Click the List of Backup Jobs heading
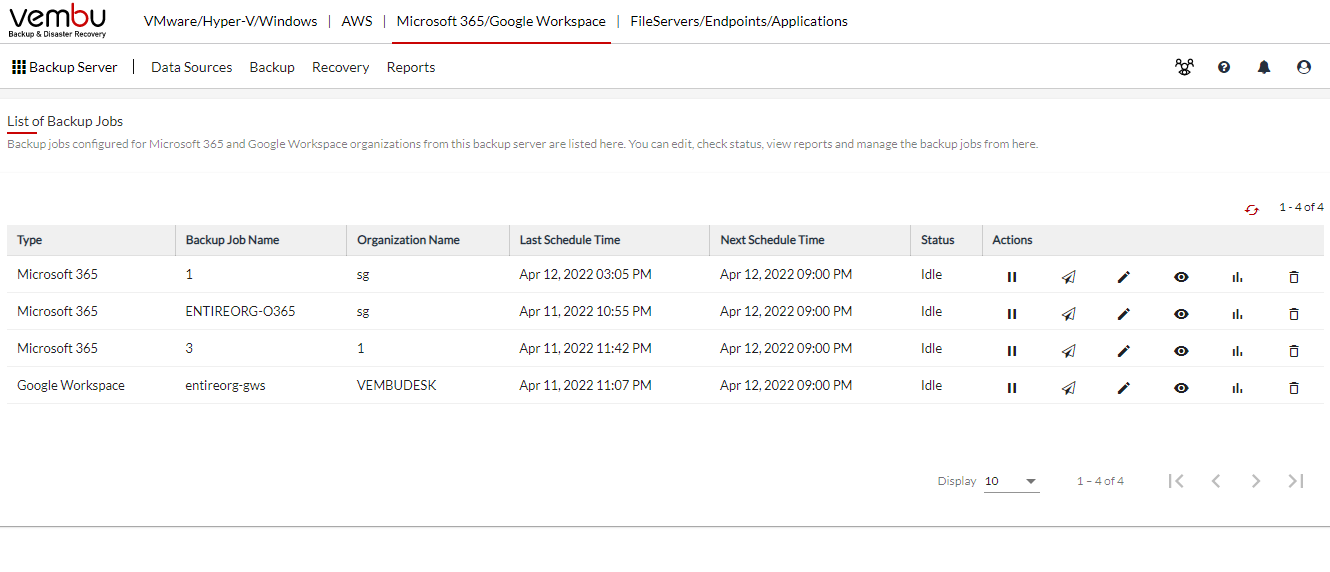This screenshot has height=572, width=1330. (x=65, y=121)
